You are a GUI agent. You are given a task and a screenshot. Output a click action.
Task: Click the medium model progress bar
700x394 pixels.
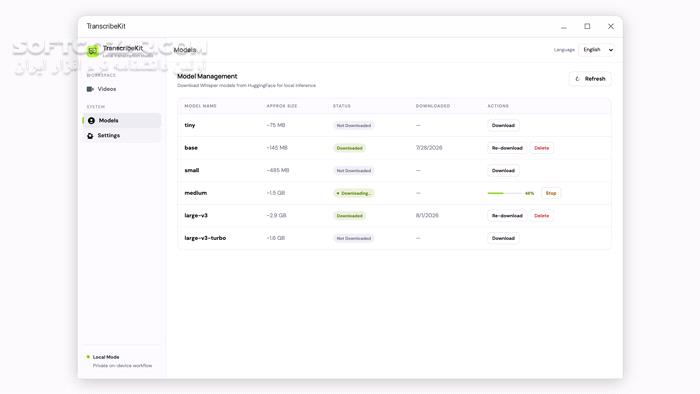[504, 193]
